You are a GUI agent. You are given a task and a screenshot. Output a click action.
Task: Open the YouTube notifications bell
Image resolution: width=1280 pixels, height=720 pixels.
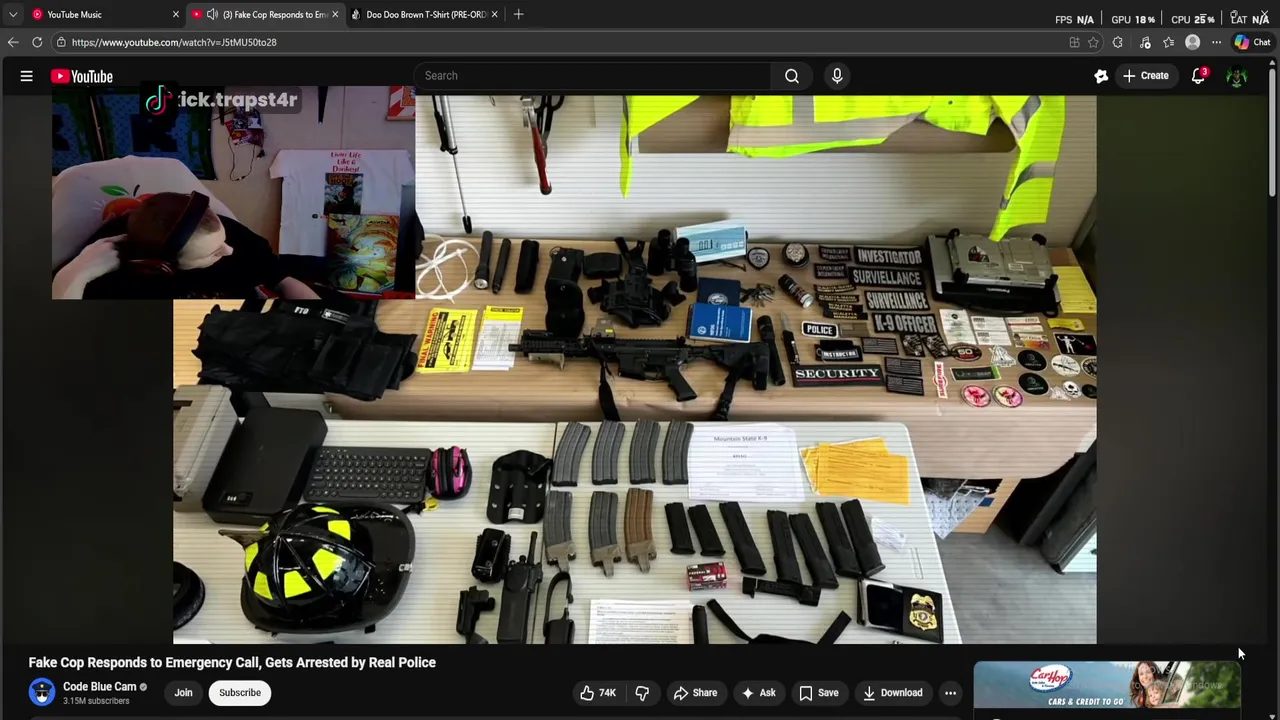point(1198,76)
